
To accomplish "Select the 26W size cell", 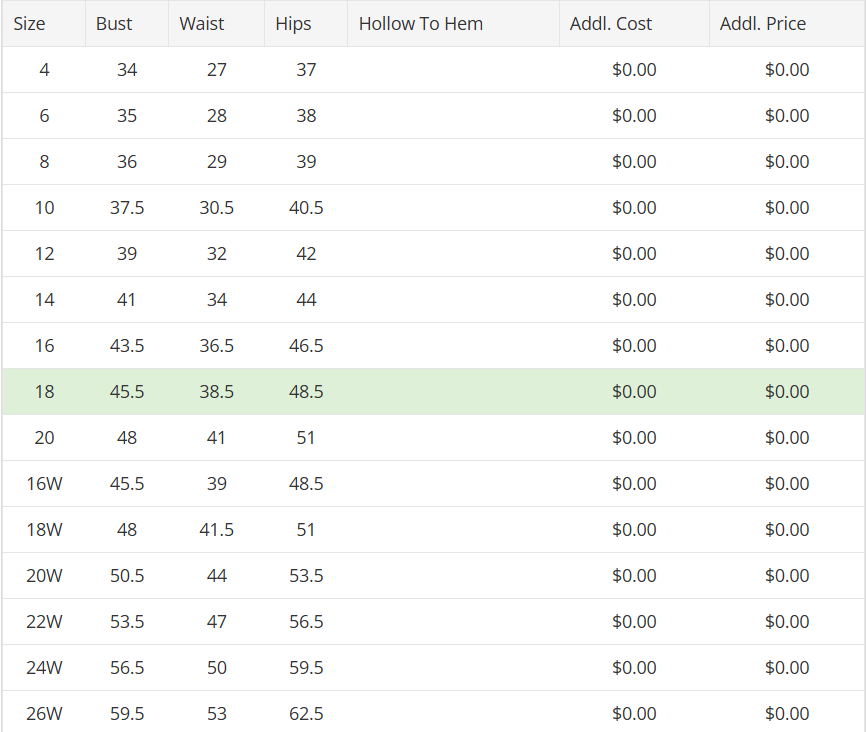I will click(44, 713).
